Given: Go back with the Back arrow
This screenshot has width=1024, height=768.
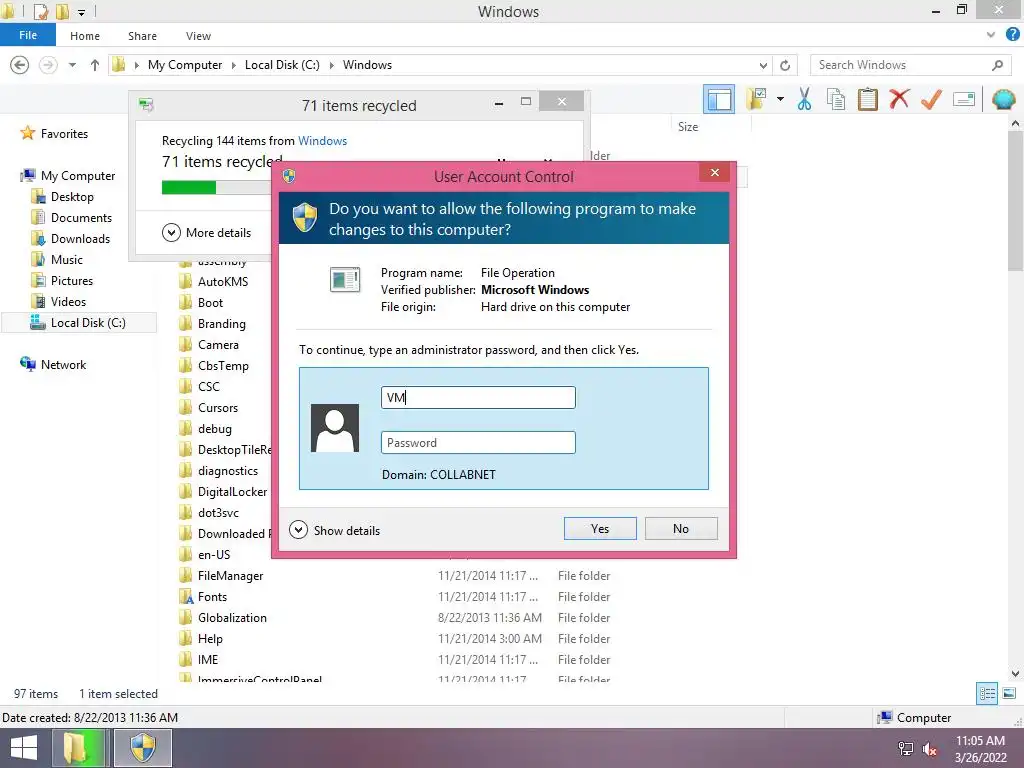Looking at the screenshot, I should 20,65.
